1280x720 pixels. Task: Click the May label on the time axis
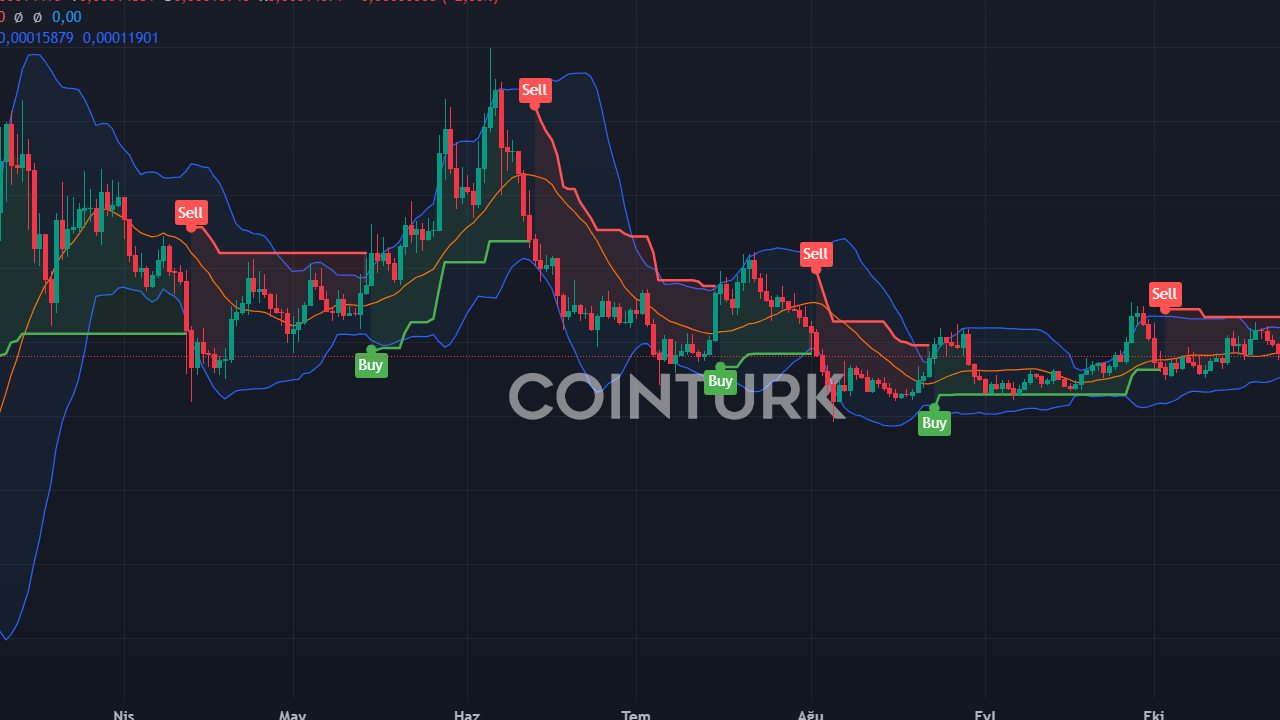[293, 714]
